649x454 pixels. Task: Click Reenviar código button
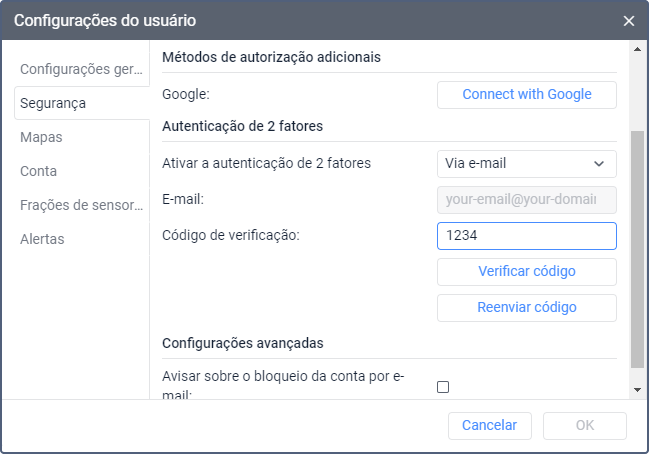tap(526, 307)
